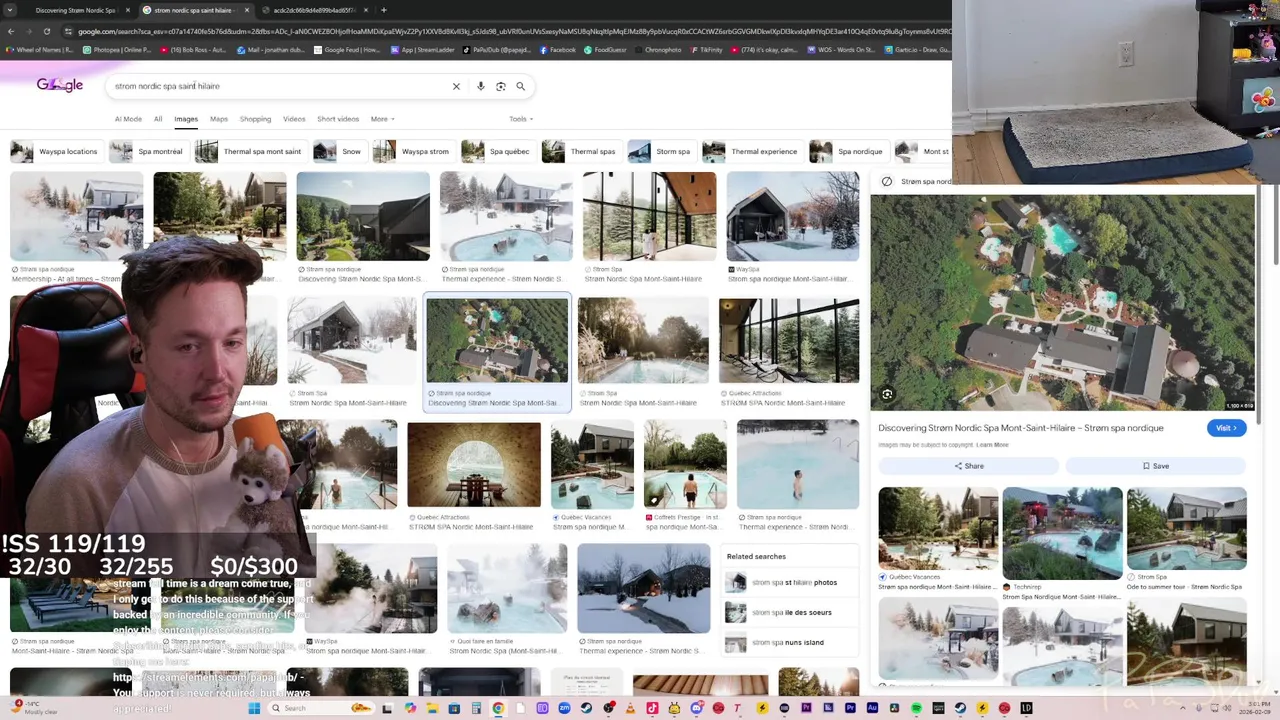The image size is (1280, 720).
Task: Open weather widget in taskbar
Action: [35, 706]
